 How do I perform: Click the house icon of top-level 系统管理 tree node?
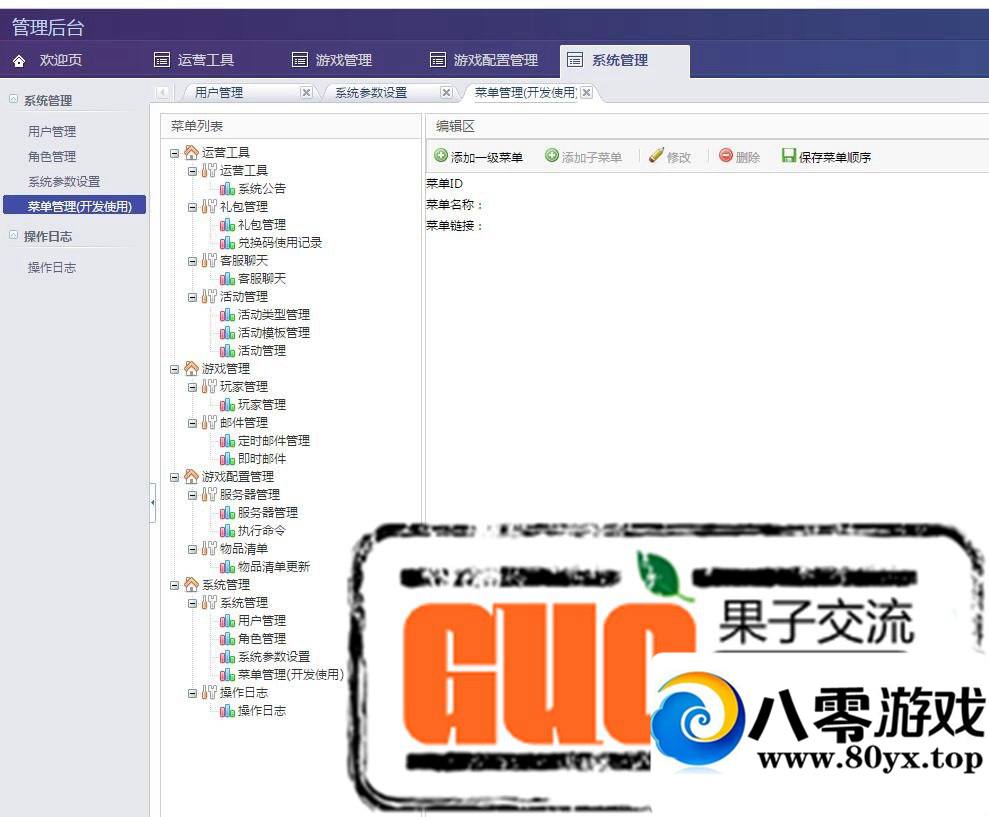[191, 584]
